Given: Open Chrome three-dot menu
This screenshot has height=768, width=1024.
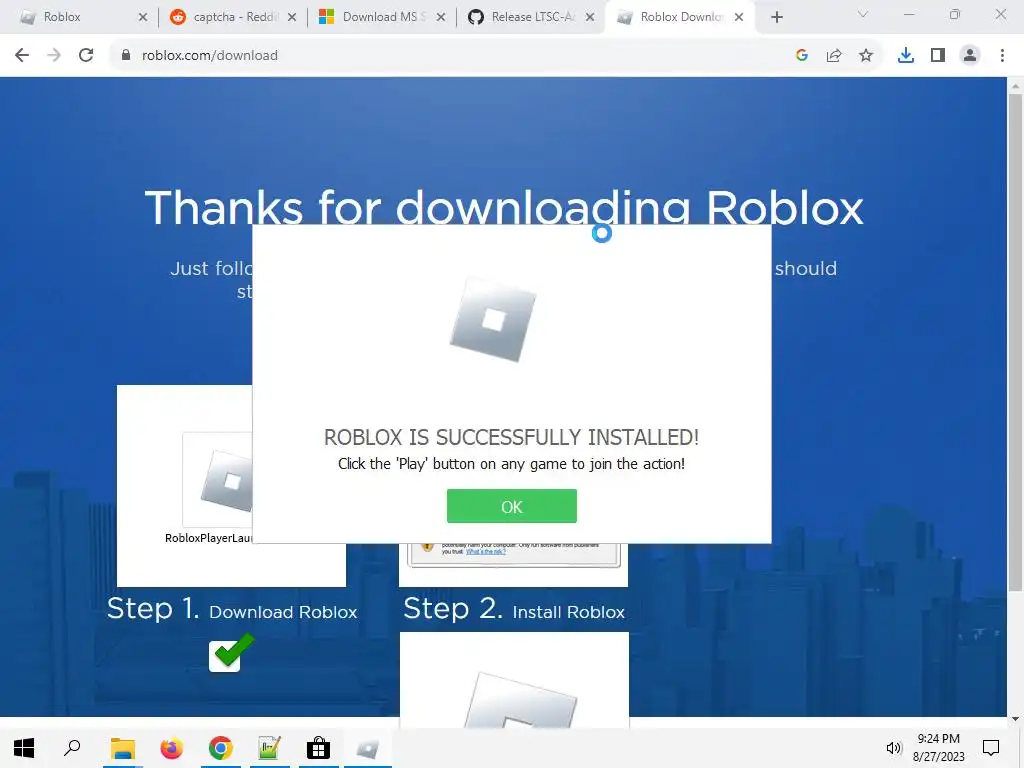Looking at the screenshot, I should 1002,56.
